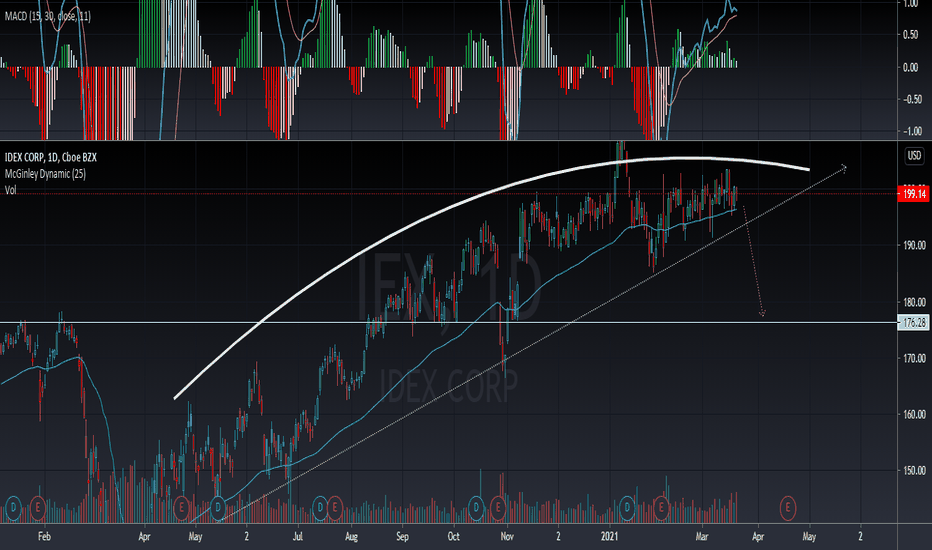The width and height of the screenshot is (932, 550).
Task: Click the earnings marker just before Feb
Action: 38,508
